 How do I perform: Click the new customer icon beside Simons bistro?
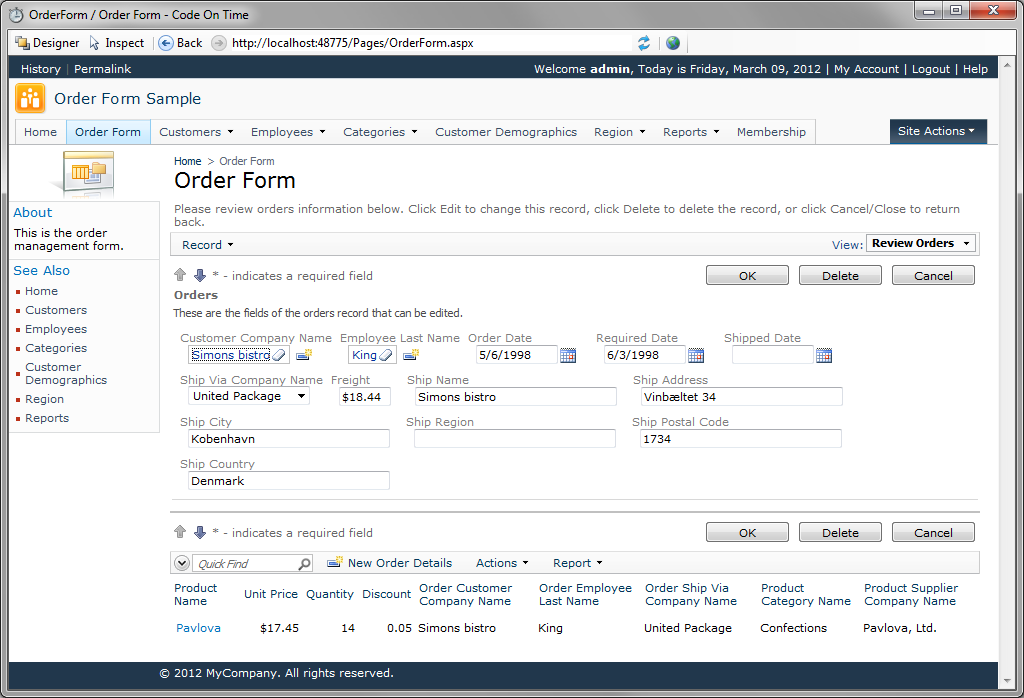[x=304, y=355]
